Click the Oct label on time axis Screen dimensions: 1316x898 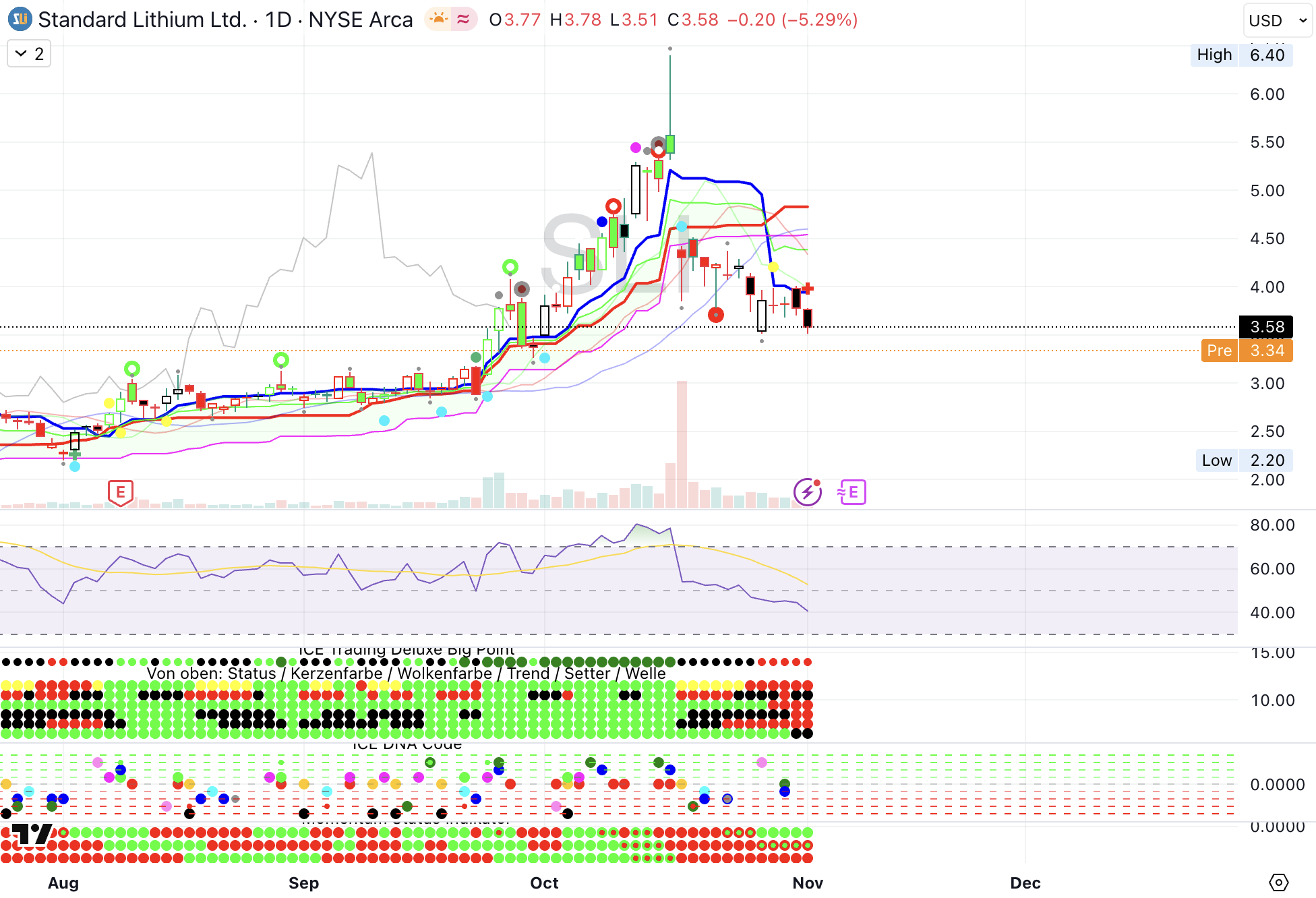coord(544,882)
